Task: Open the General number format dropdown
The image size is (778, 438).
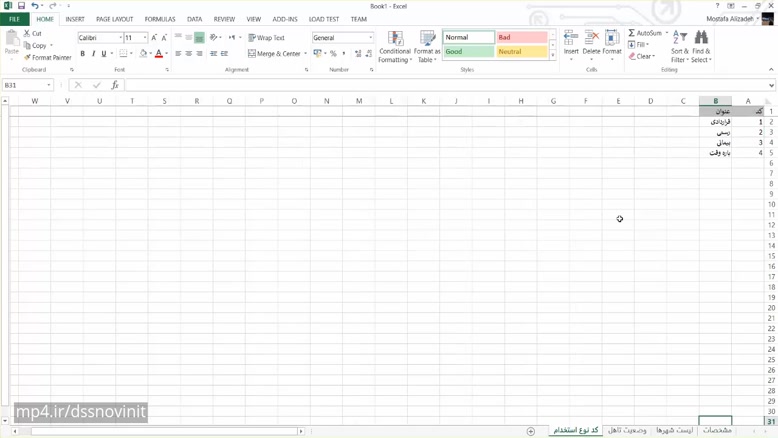Action: tap(370, 38)
